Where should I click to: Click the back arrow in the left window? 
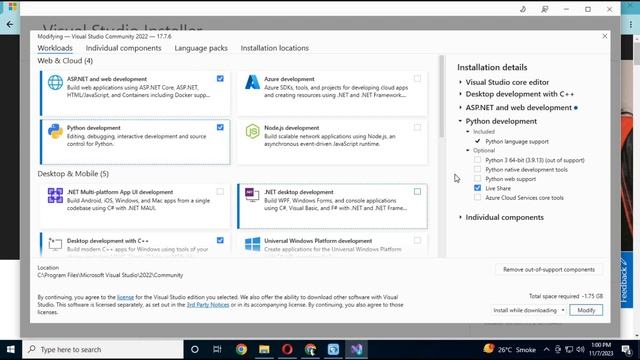10,24
